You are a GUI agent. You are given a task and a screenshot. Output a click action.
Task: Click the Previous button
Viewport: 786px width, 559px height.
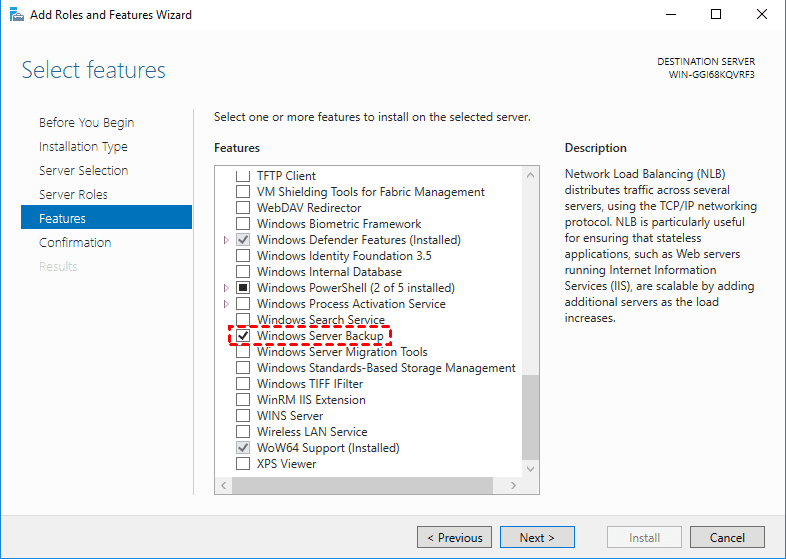[x=454, y=537]
